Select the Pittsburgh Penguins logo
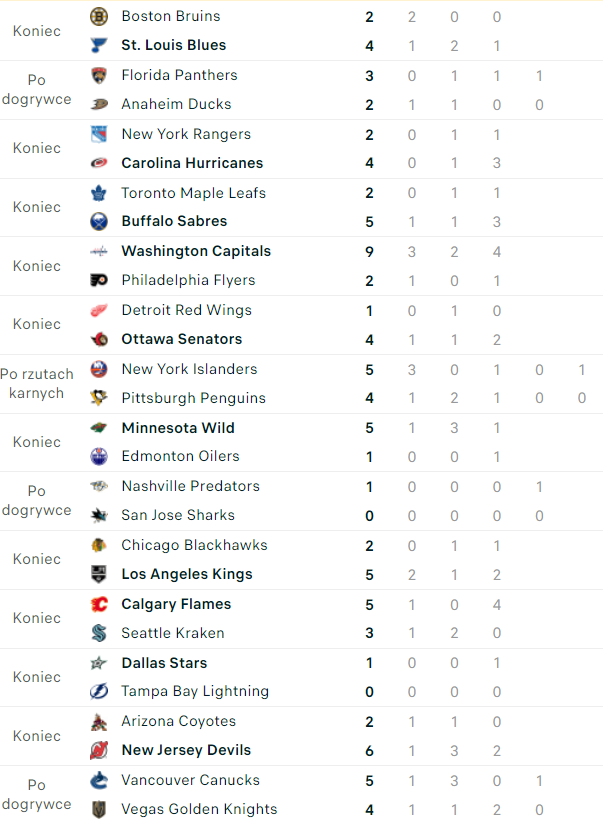This screenshot has width=603, height=828. (99, 398)
